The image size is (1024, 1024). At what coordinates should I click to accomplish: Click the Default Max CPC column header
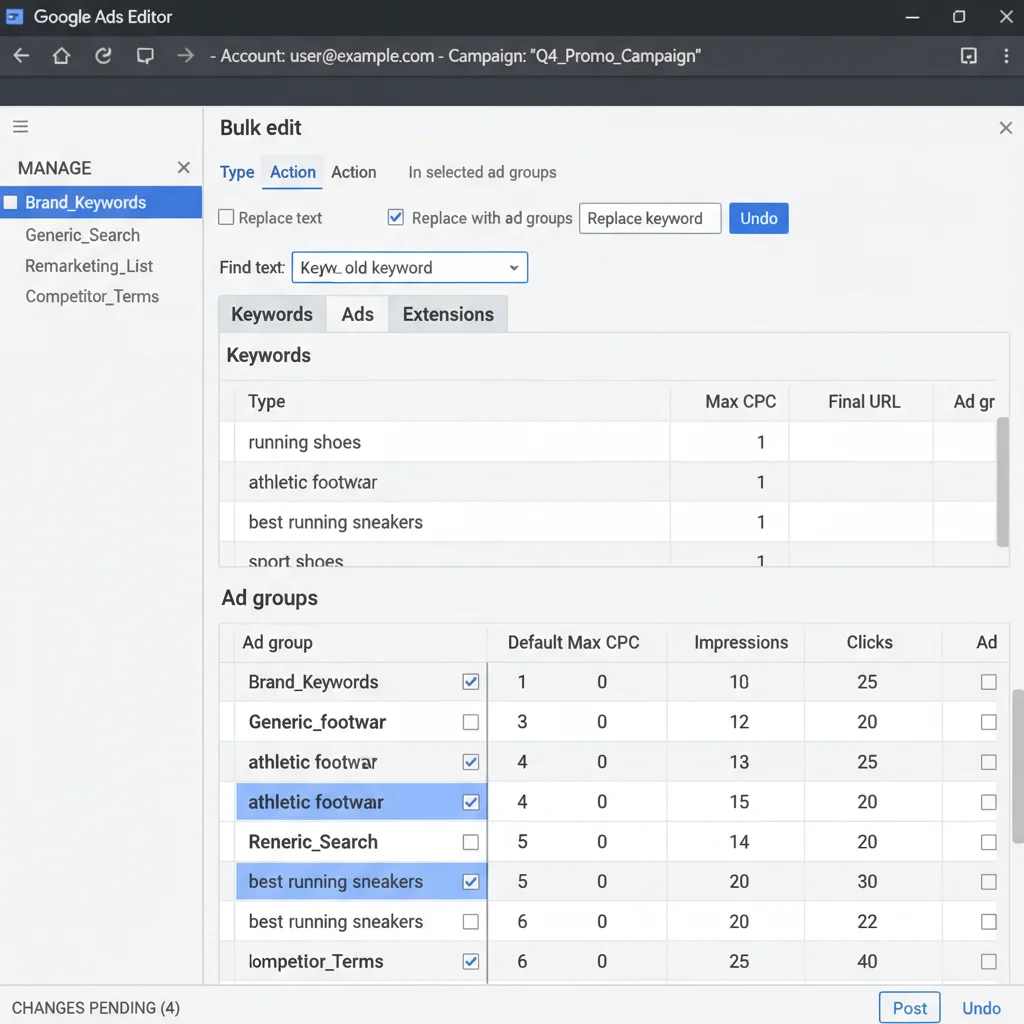tap(573, 643)
